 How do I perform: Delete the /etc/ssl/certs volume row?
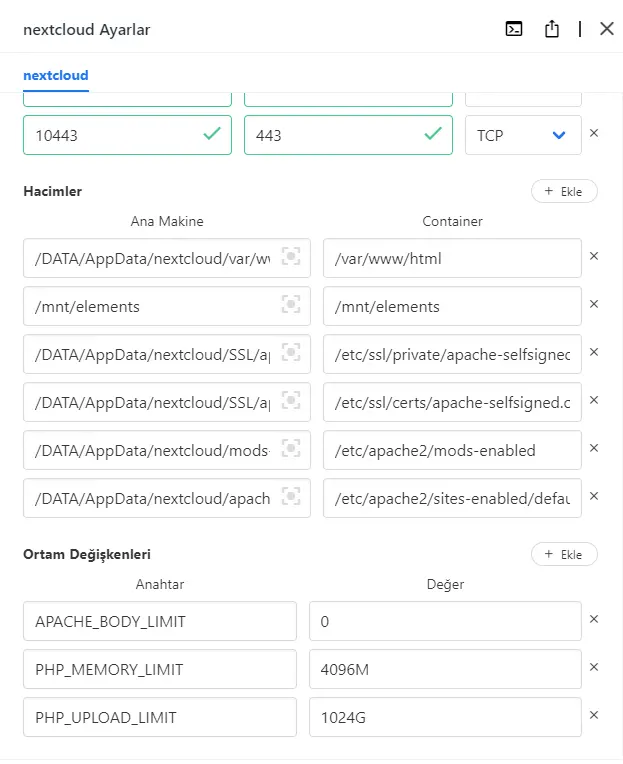(x=594, y=400)
